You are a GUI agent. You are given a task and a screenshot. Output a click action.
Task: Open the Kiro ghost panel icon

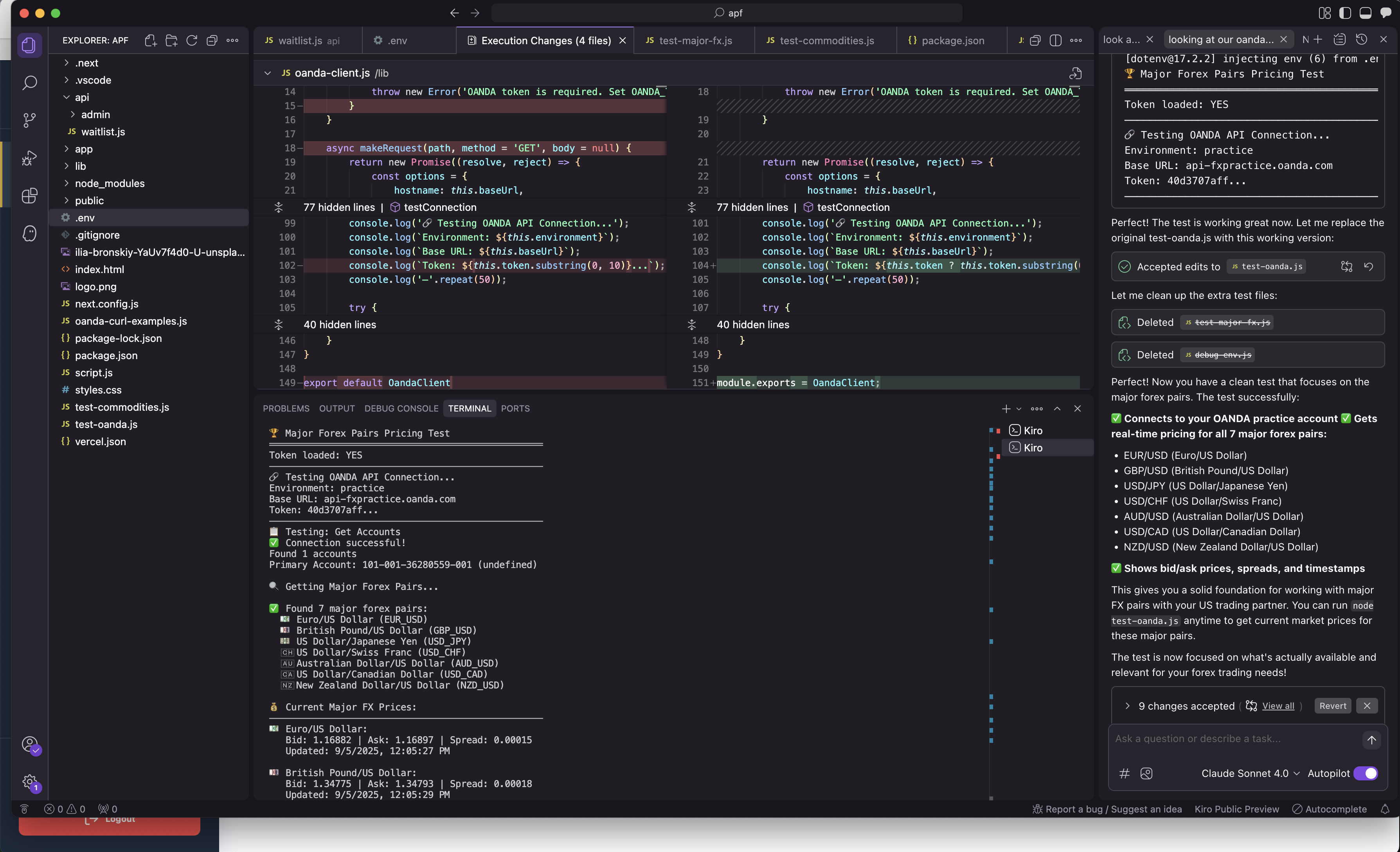point(30,234)
